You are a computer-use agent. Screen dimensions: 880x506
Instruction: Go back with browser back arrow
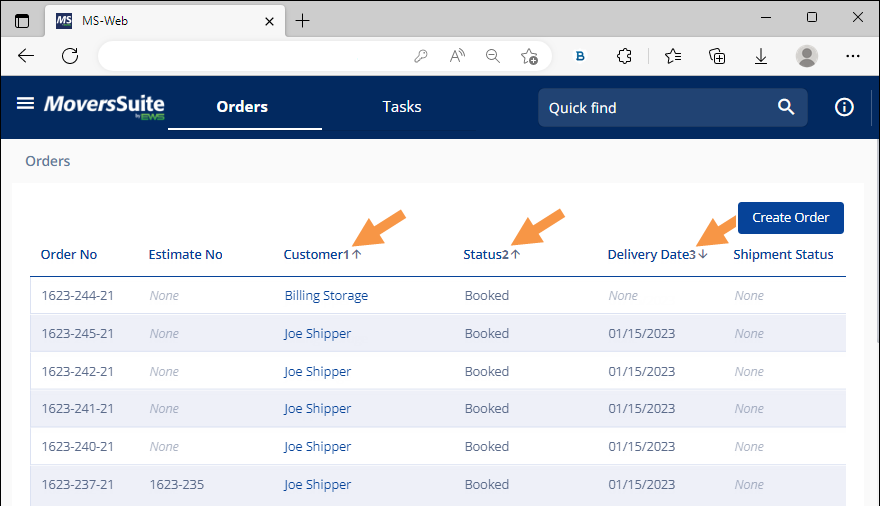click(26, 56)
